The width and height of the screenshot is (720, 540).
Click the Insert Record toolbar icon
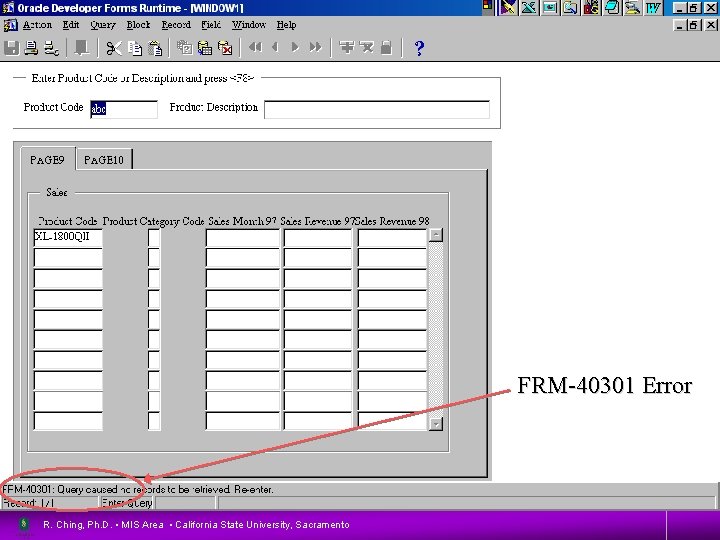(x=347, y=47)
